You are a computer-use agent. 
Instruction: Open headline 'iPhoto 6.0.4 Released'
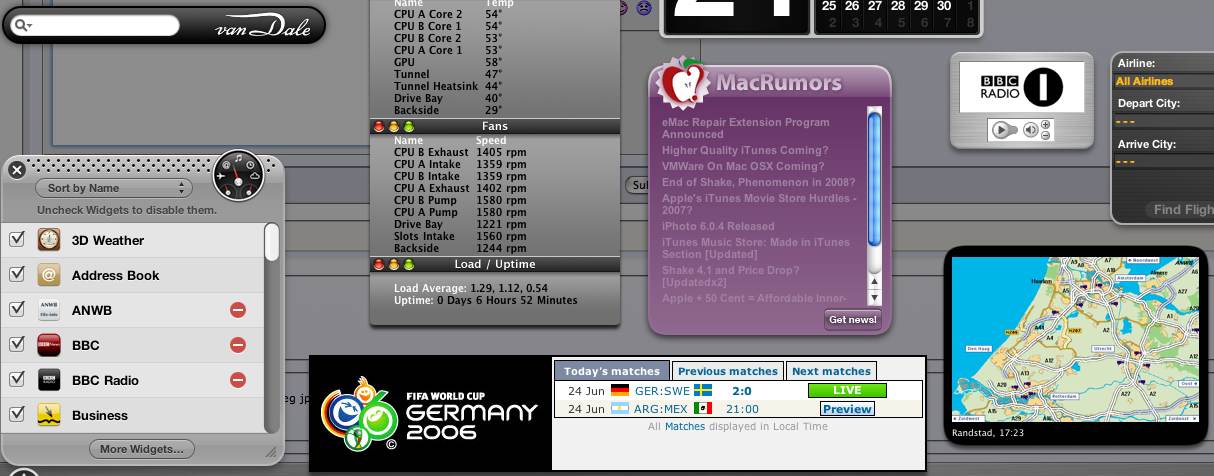click(718, 226)
